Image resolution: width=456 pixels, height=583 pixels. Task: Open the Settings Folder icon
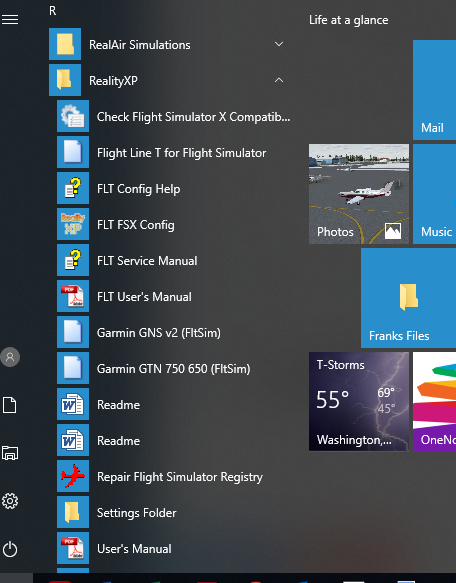point(73,512)
